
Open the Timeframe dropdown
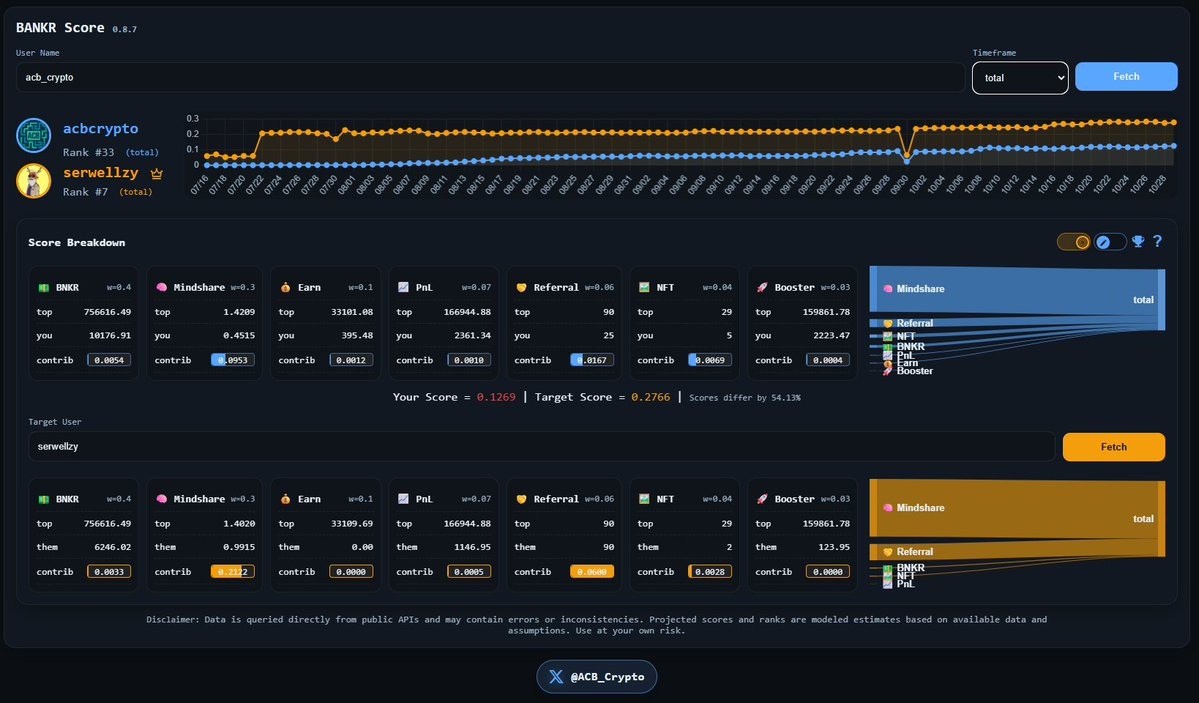coord(1019,77)
